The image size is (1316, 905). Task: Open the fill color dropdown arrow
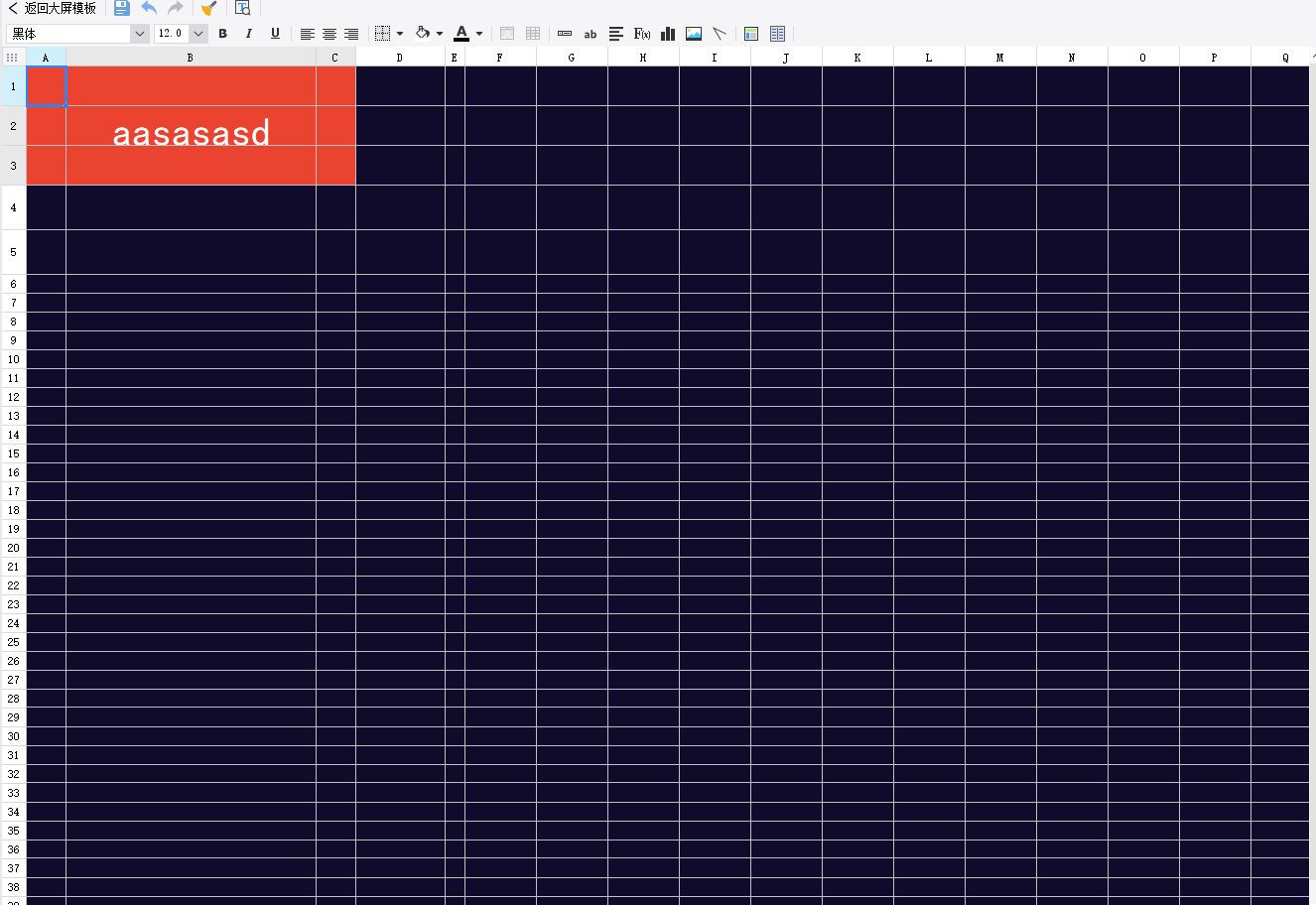pyautogui.click(x=440, y=34)
